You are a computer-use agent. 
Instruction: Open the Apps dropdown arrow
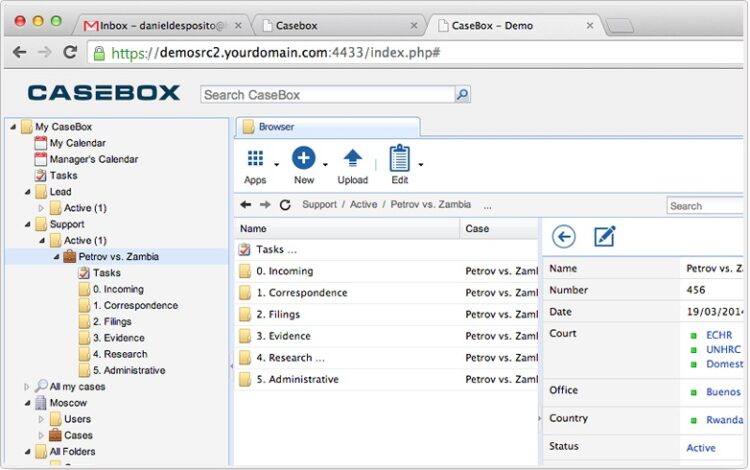click(276, 165)
